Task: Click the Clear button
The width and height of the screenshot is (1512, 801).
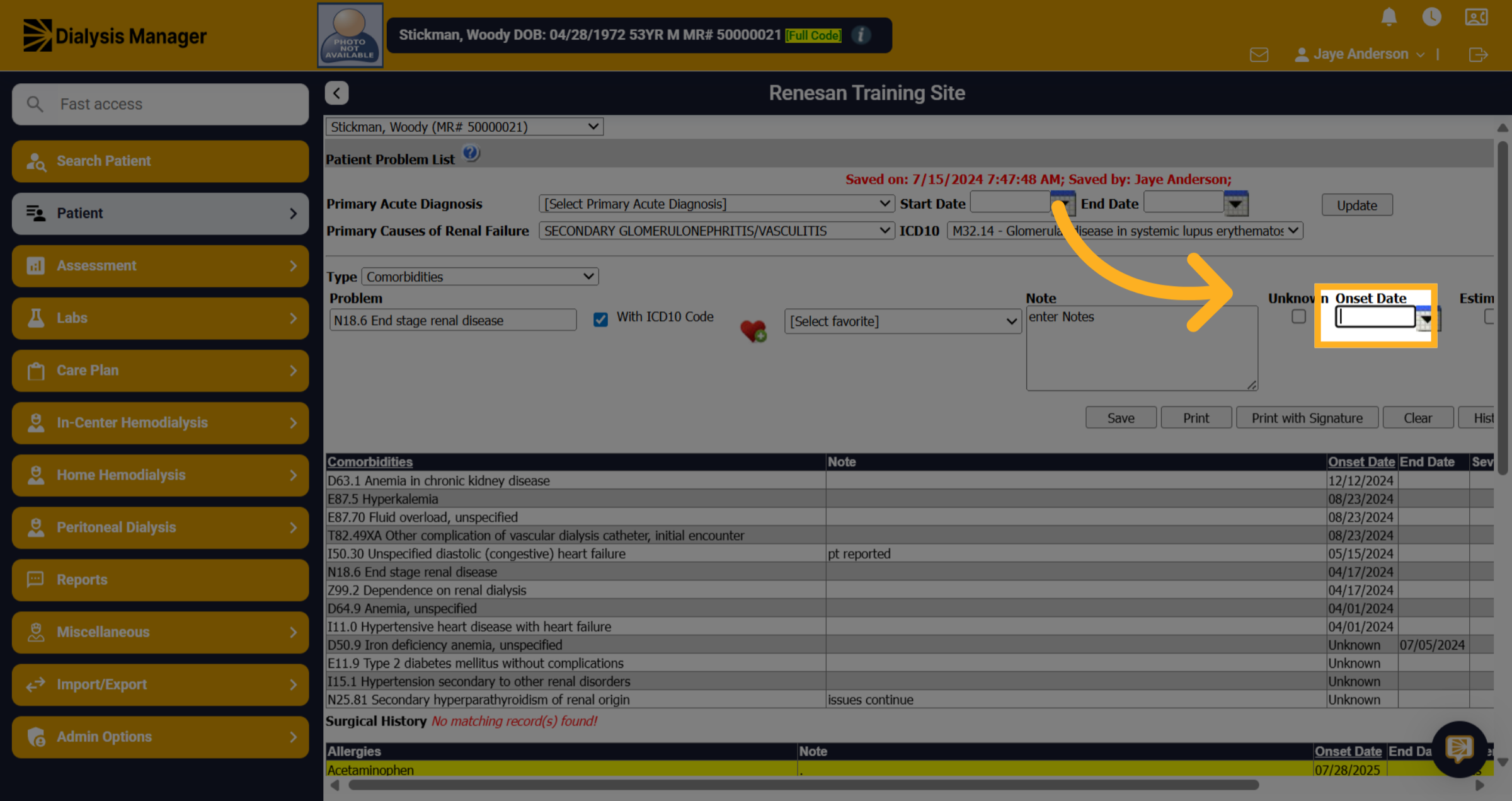Action: (x=1417, y=418)
